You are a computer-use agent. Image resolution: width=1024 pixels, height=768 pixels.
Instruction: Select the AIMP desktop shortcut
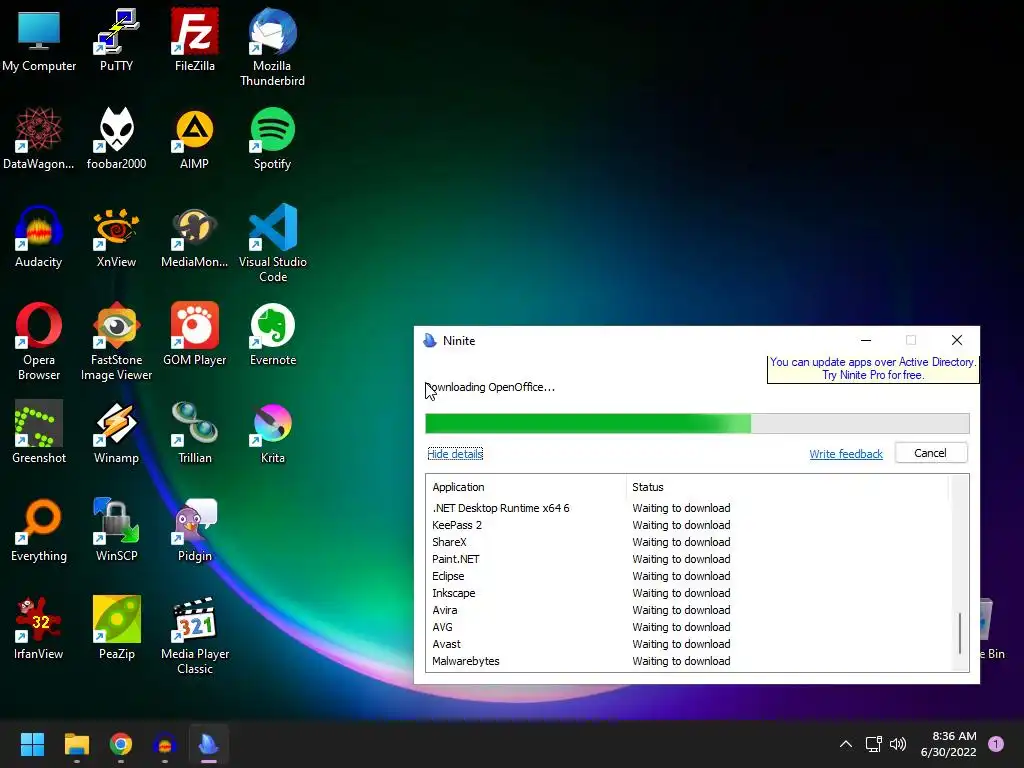coord(195,138)
